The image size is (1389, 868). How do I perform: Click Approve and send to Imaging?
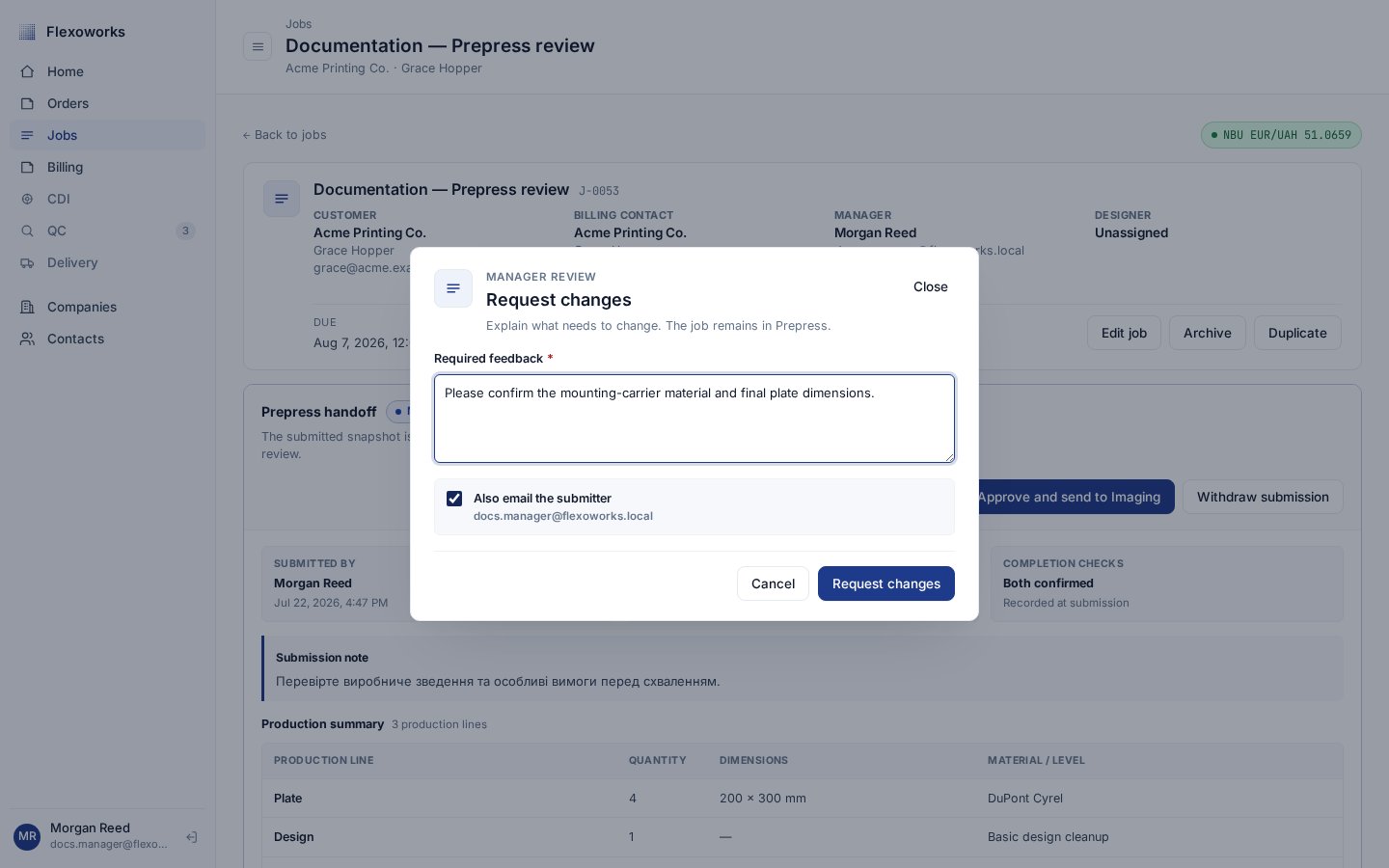(1076, 497)
